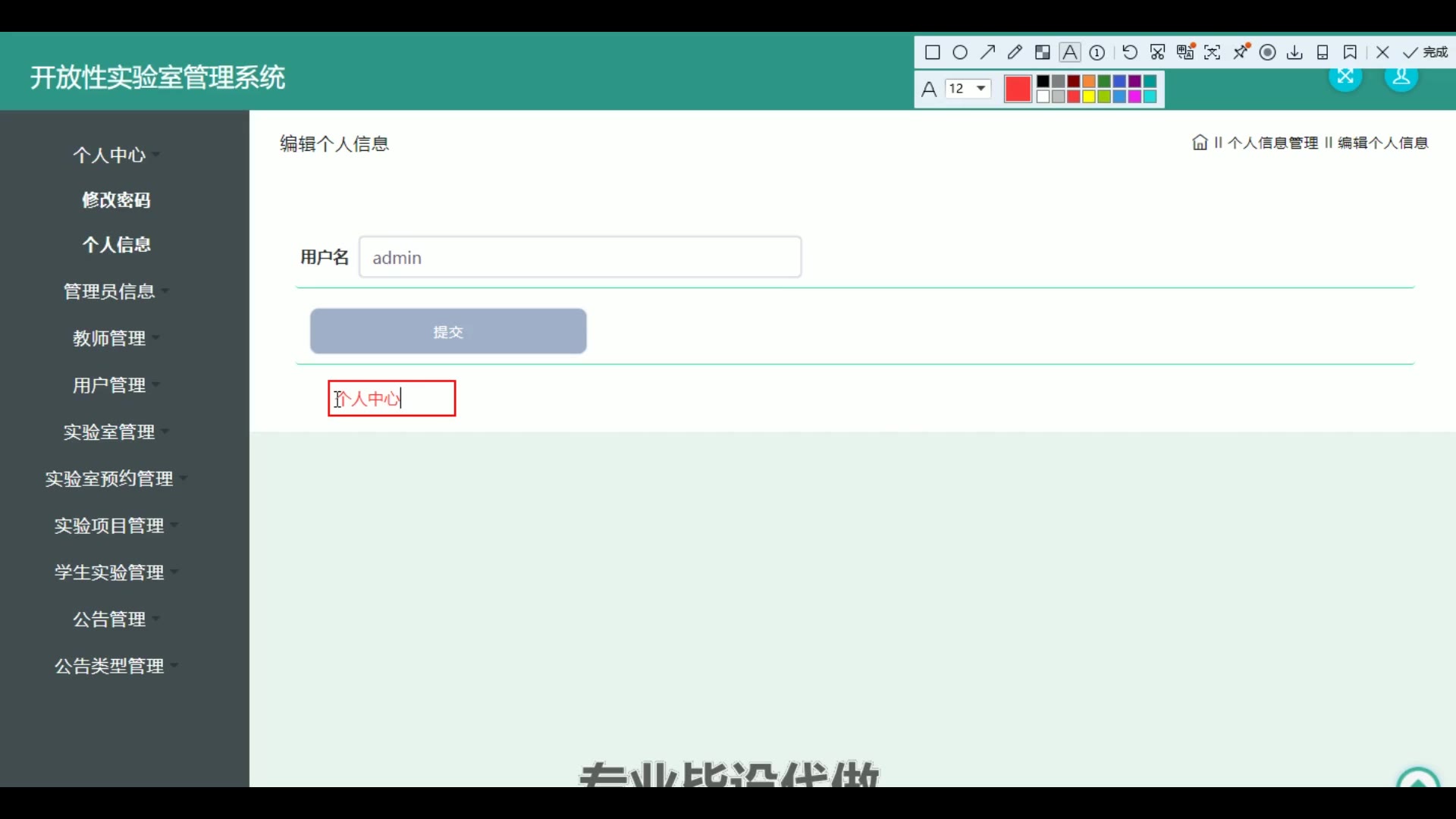
Task: Toggle the numbered marker tool
Action: (1097, 52)
